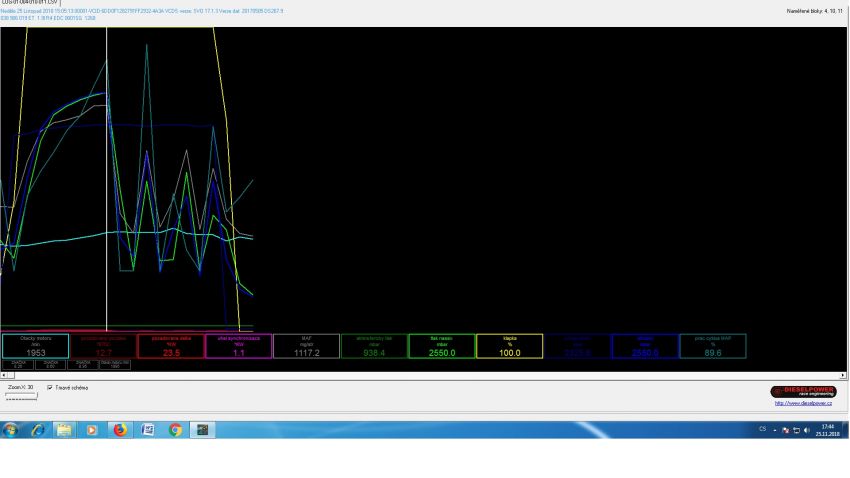Select the yellow klapka percent box
The height and width of the screenshot is (478, 850).
[509, 346]
